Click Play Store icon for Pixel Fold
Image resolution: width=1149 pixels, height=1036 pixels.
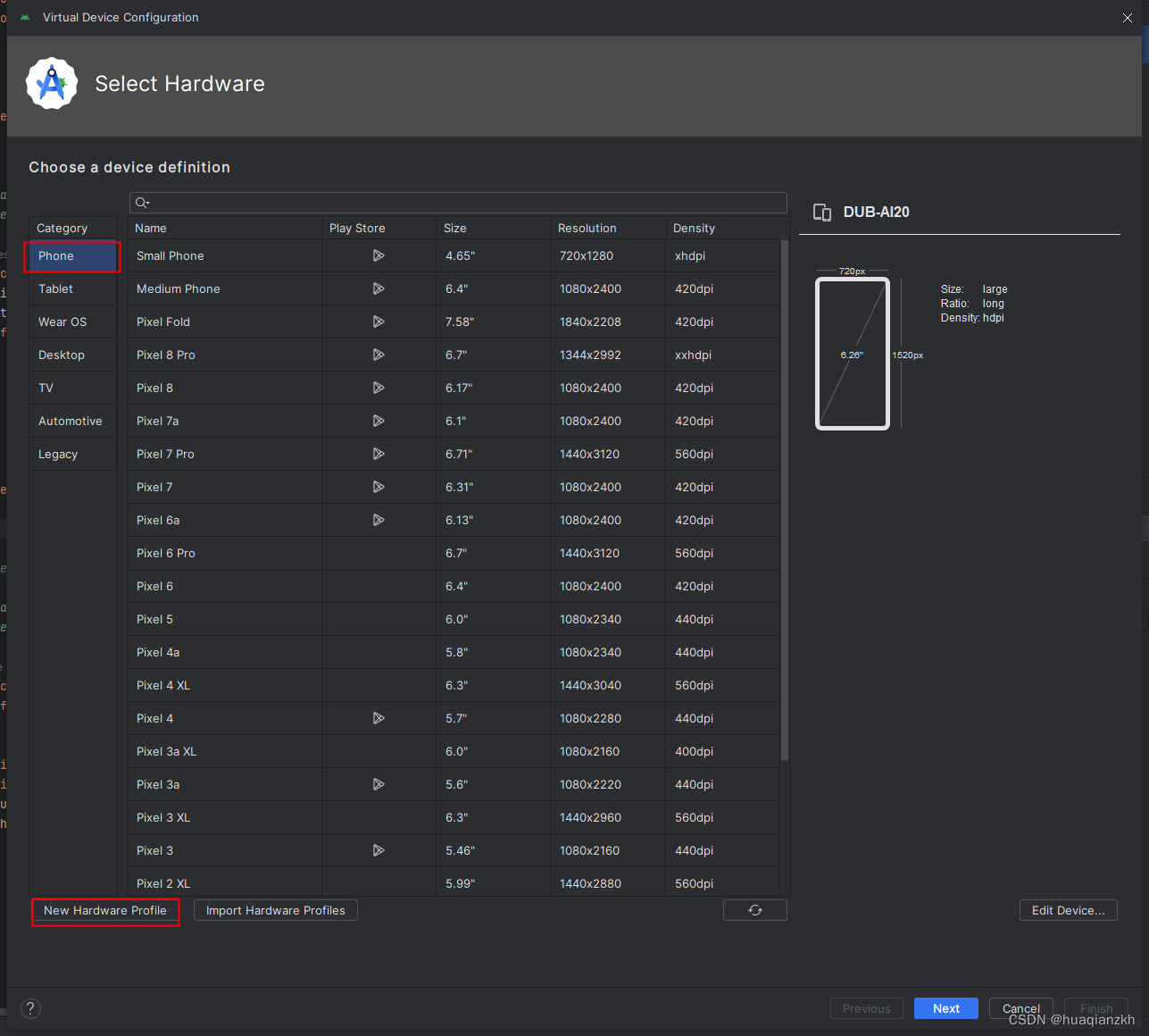(x=379, y=322)
